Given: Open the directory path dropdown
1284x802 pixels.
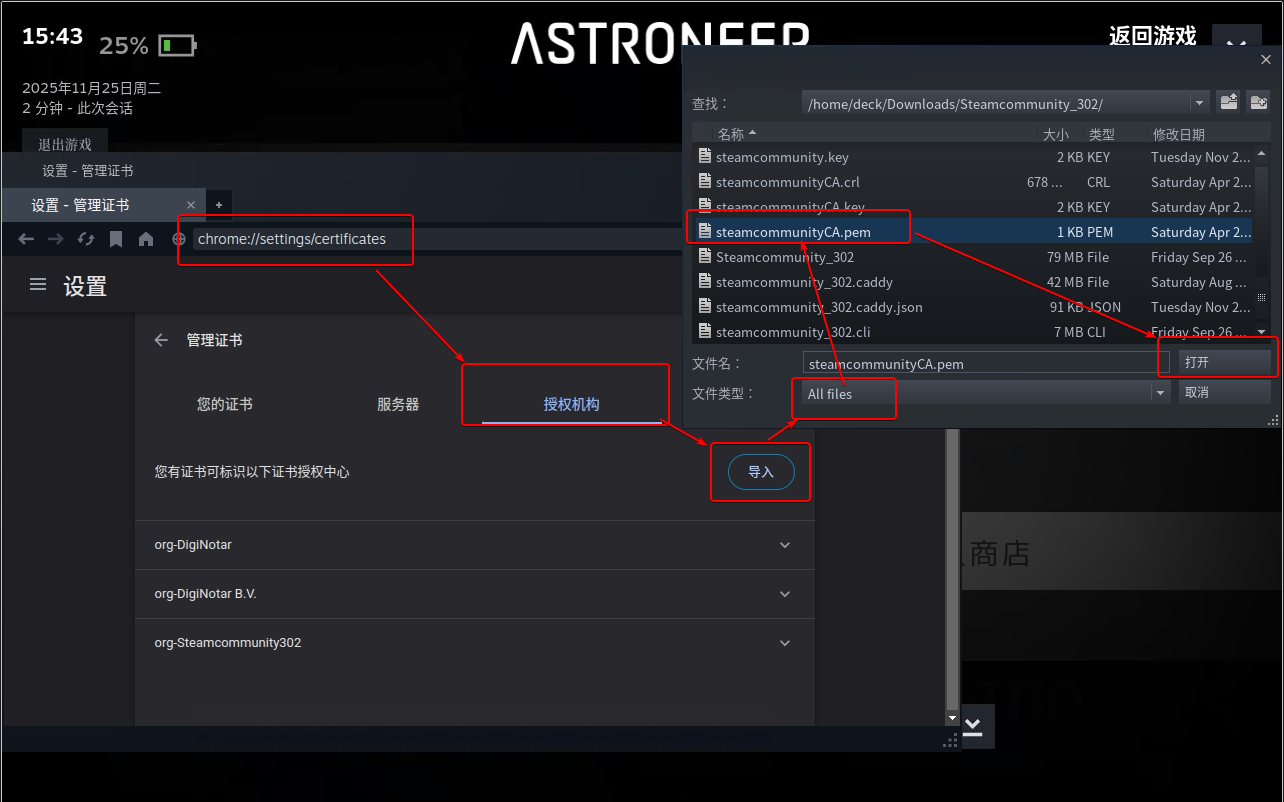Looking at the screenshot, I should [x=1199, y=104].
